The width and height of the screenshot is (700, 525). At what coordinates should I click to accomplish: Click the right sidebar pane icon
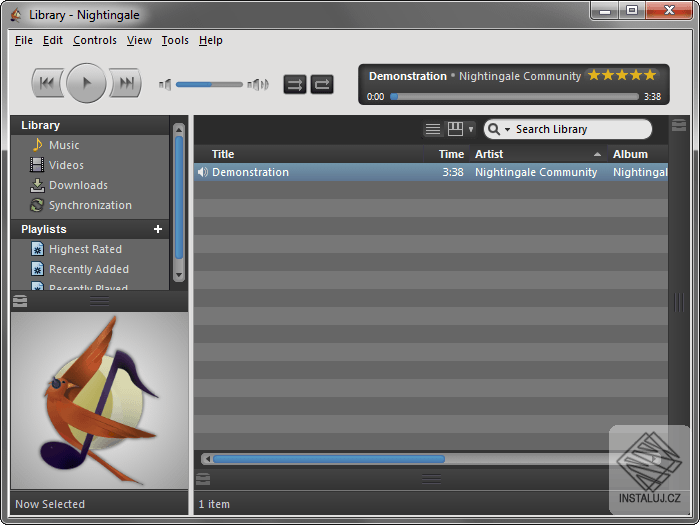679,125
